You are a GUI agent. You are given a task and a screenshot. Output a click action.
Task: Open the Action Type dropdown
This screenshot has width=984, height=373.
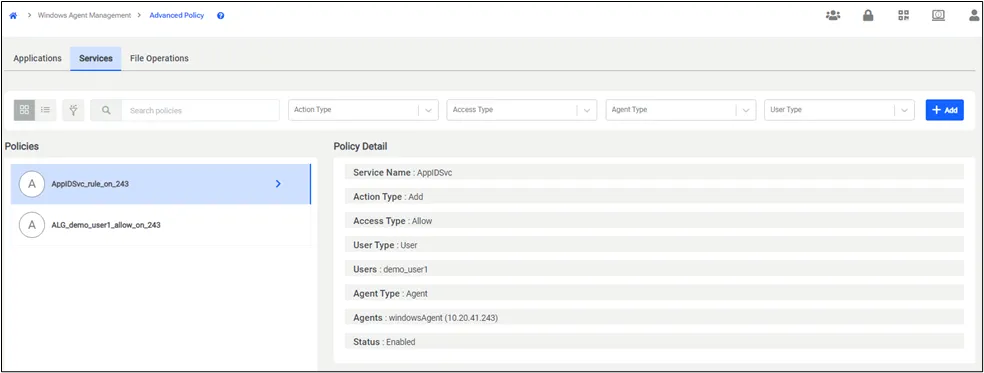click(x=363, y=110)
